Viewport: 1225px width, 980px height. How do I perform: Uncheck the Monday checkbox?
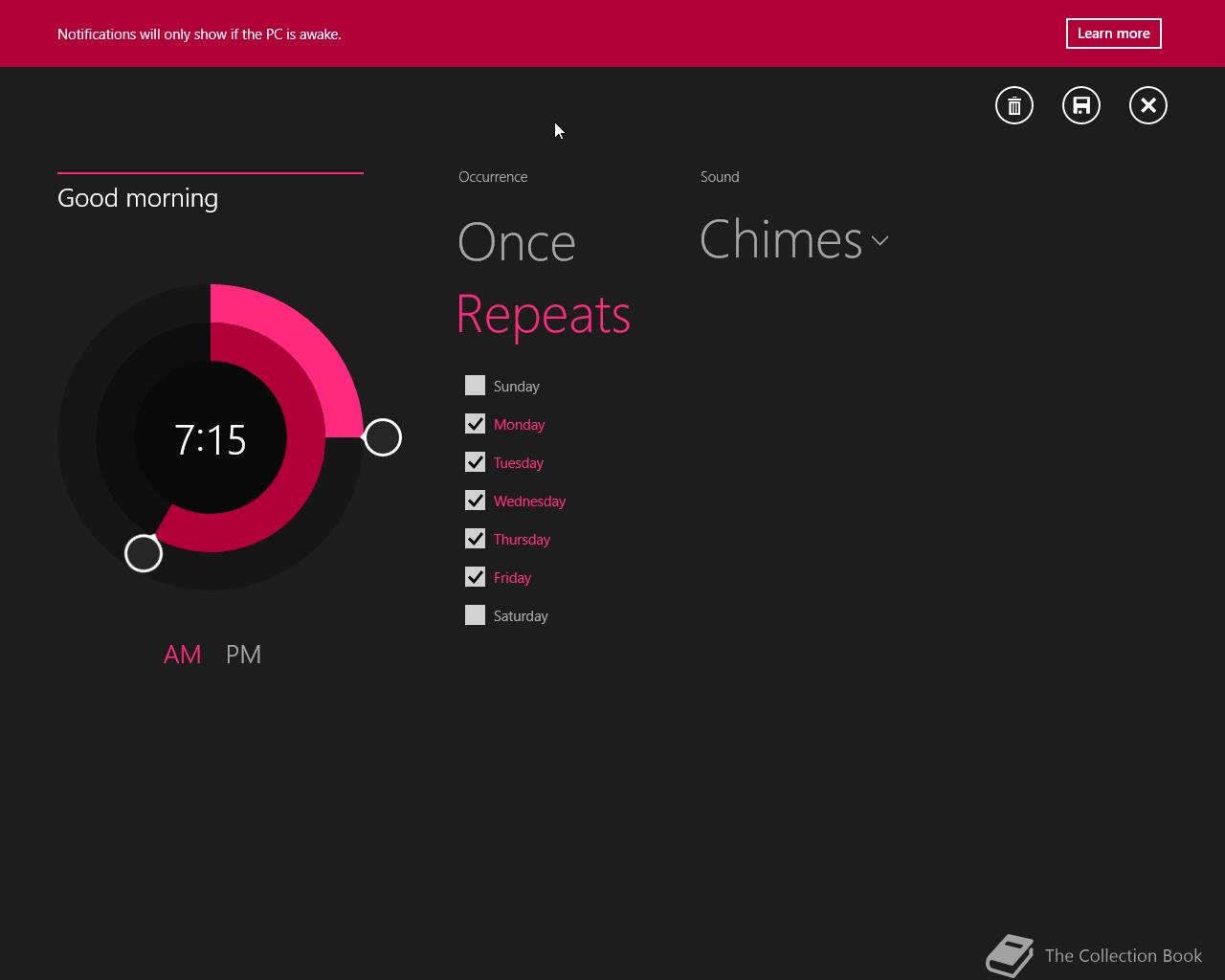(x=475, y=424)
